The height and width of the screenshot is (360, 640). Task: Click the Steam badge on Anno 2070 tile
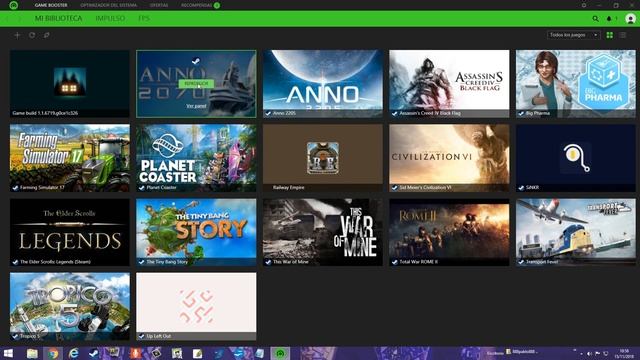click(x=196, y=61)
